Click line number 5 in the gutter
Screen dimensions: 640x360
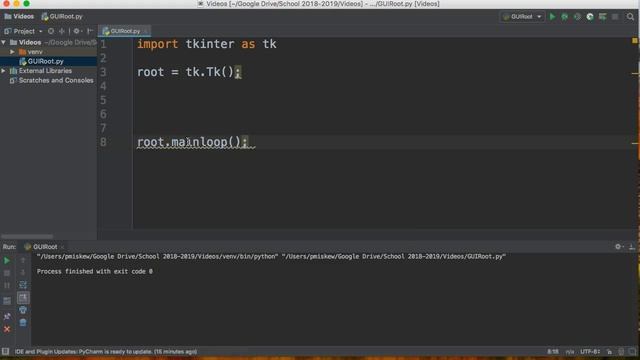point(103,100)
